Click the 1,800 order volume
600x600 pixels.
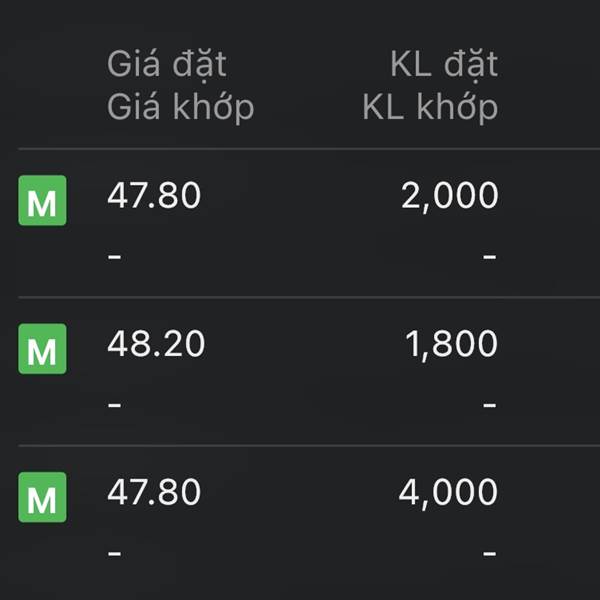click(x=451, y=344)
